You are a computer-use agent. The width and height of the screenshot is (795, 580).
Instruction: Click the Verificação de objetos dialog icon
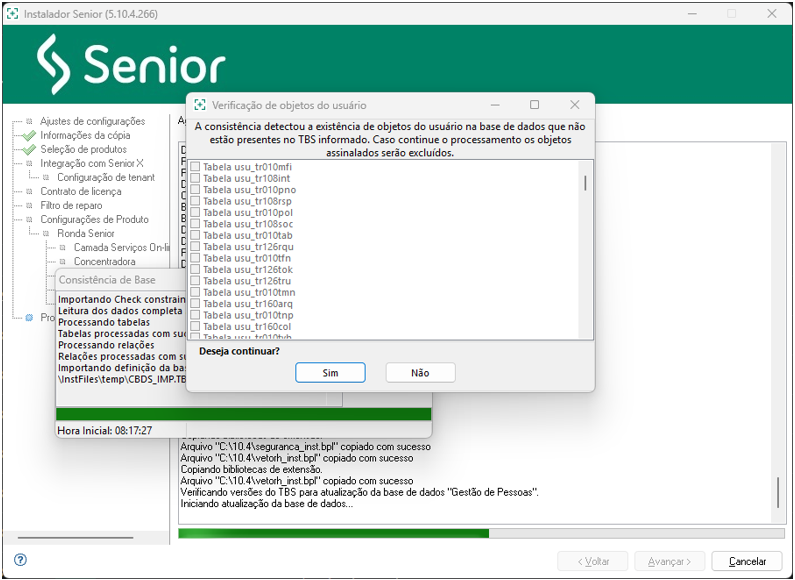200,105
